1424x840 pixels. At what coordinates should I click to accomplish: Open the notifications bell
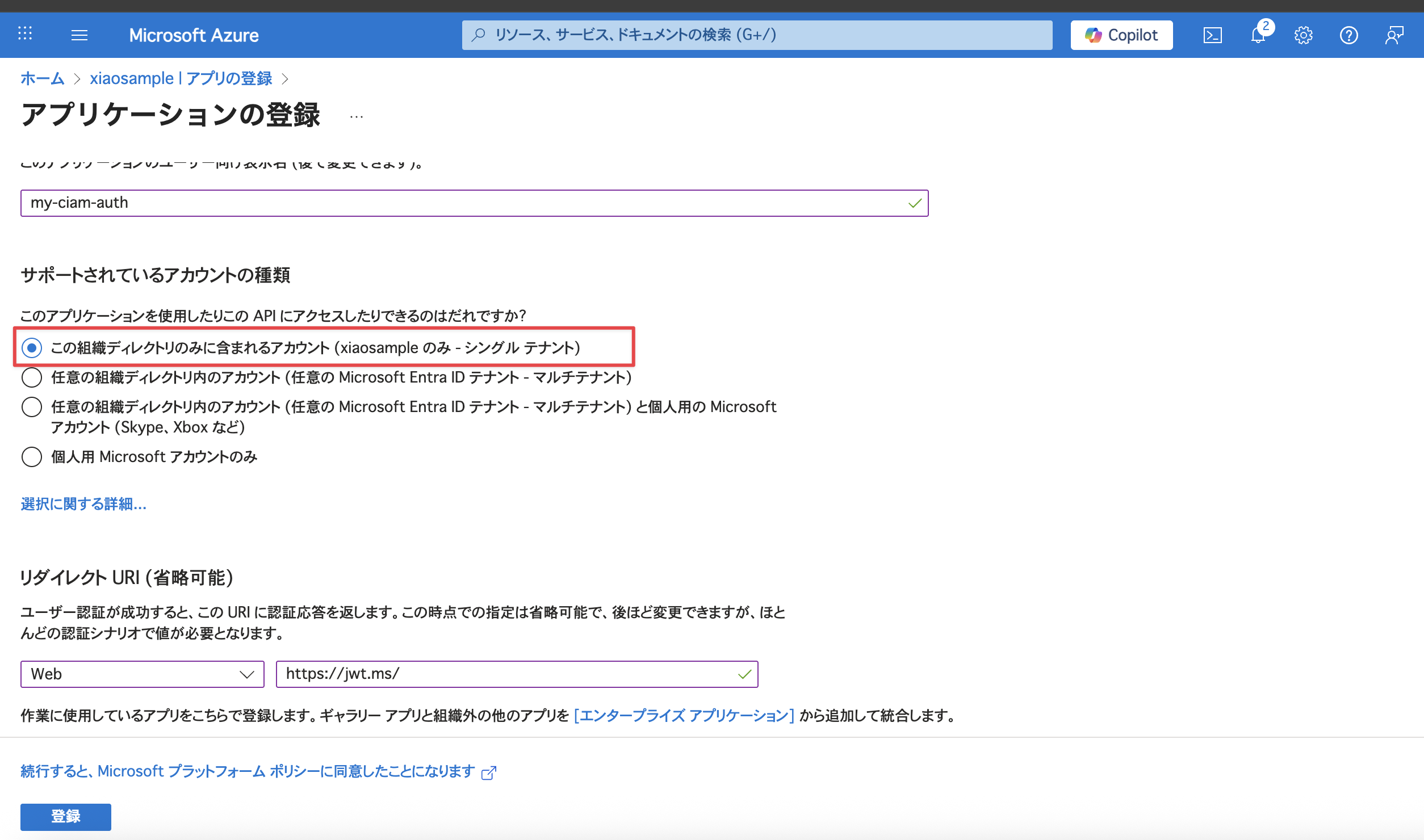coord(1258,35)
